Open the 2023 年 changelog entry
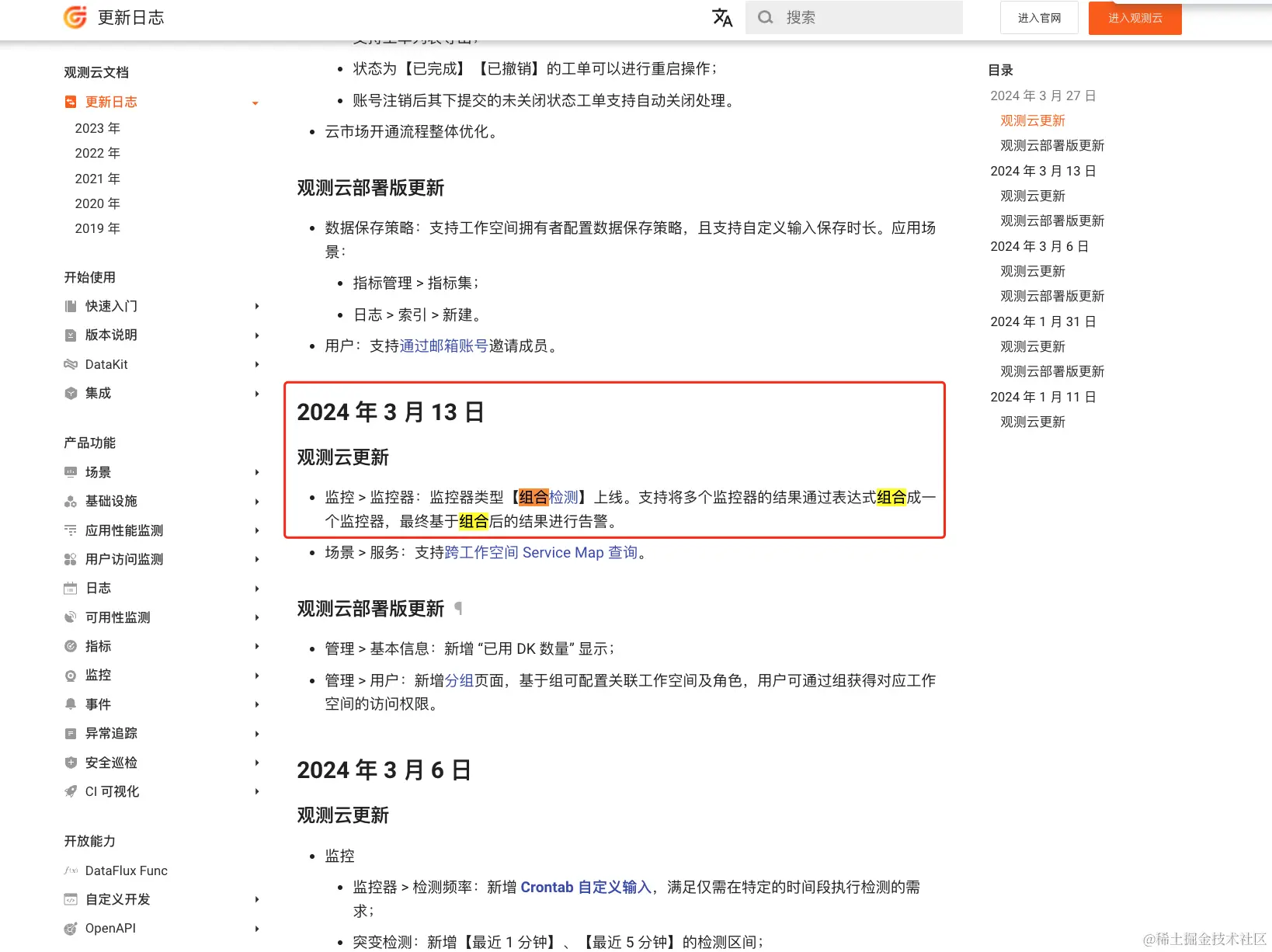This screenshot has height=952, width=1272. (97, 128)
